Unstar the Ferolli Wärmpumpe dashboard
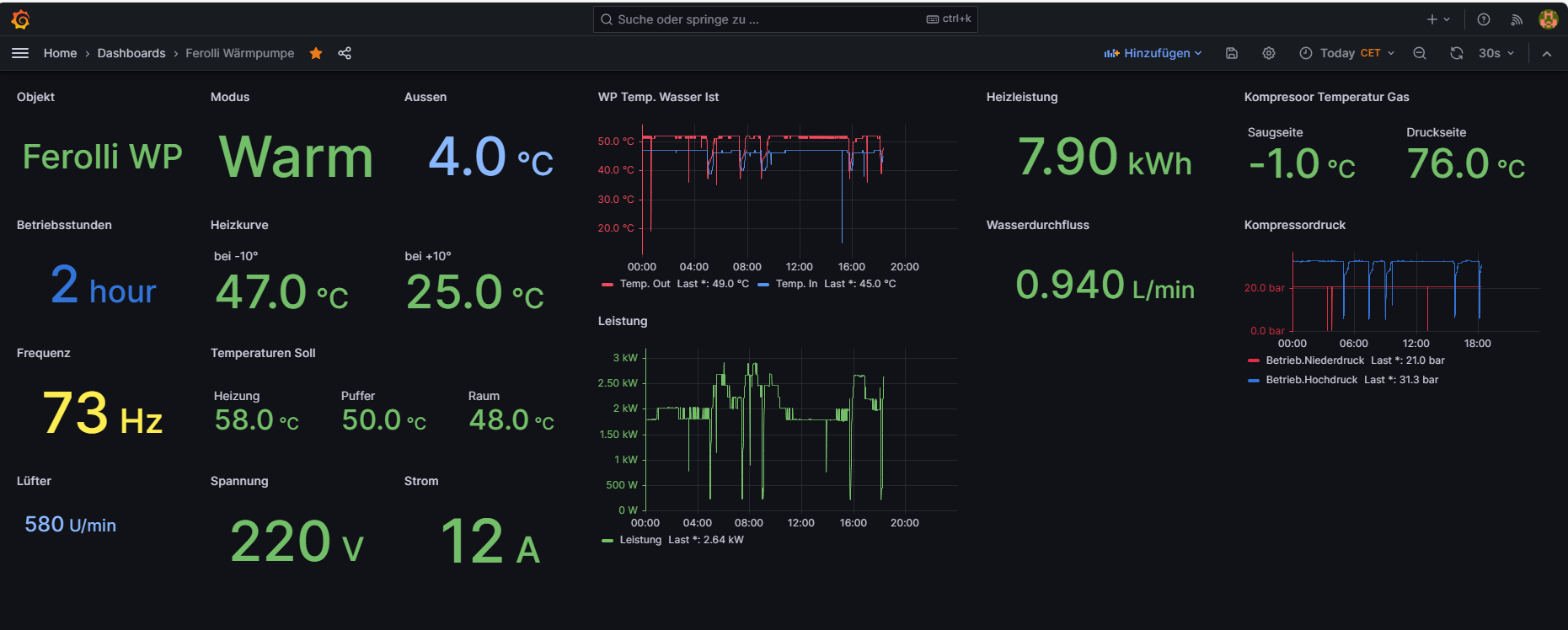Screen dimensions: 1568x630 click(316, 53)
